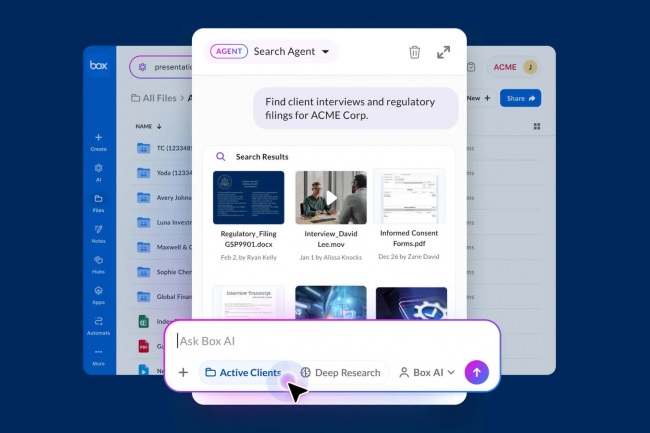This screenshot has height=433, width=650.
Task: Expand the Search Agent panel to fullscreen
Action: tap(444, 52)
